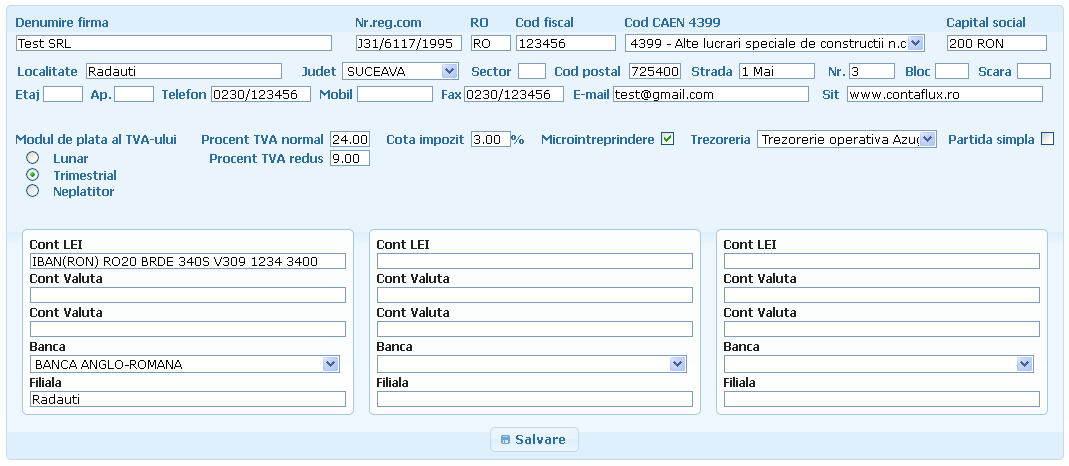
Task: Select the Trimestrial radio button
Action: click(32, 174)
